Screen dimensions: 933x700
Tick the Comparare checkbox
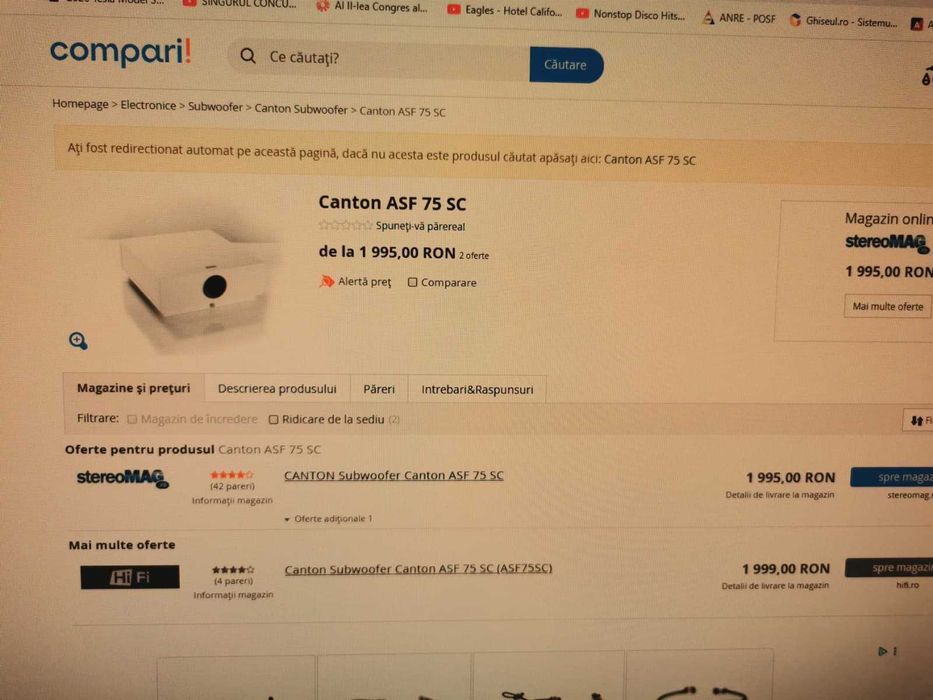pos(412,282)
